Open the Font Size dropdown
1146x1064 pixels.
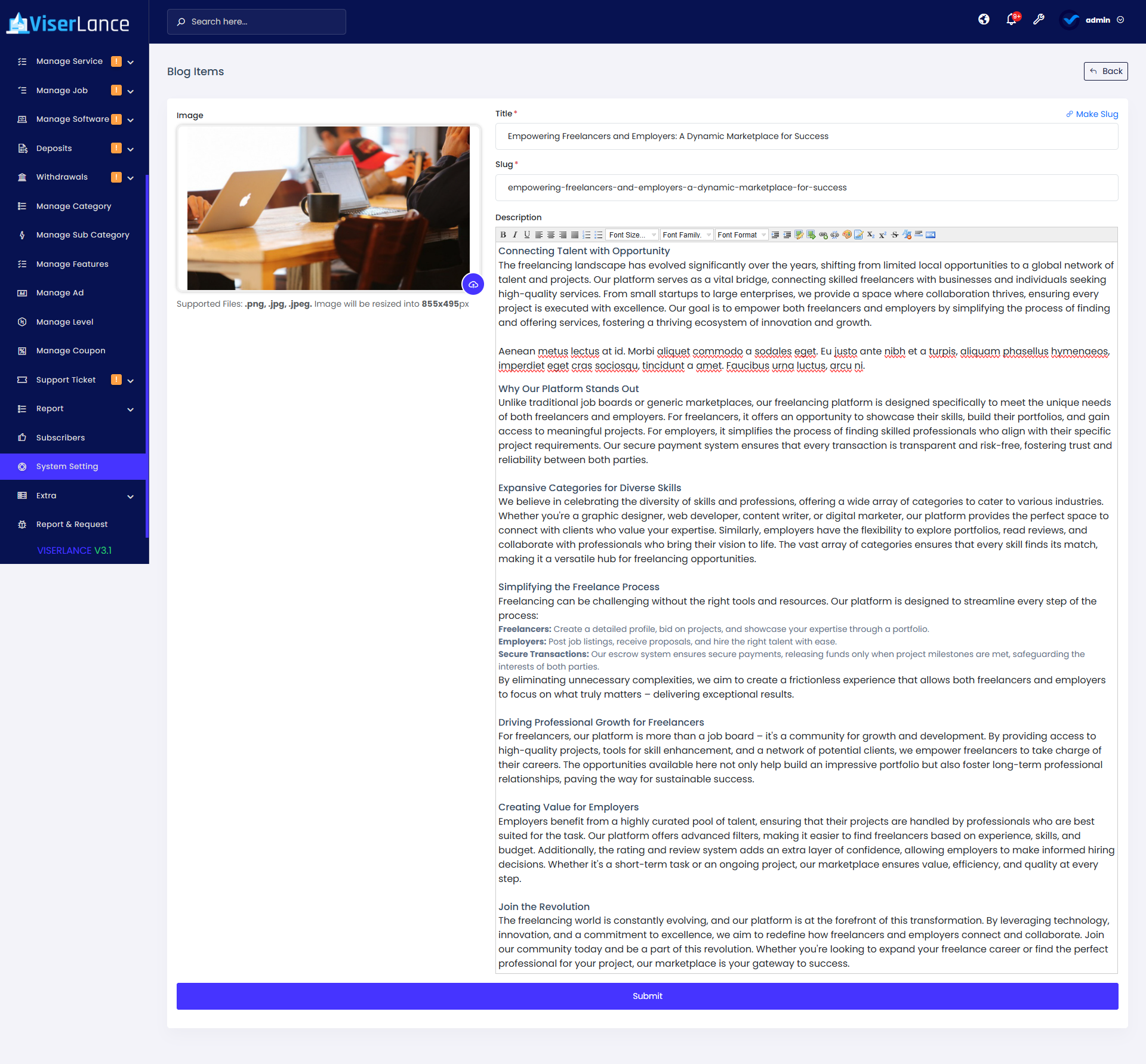coord(631,235)
